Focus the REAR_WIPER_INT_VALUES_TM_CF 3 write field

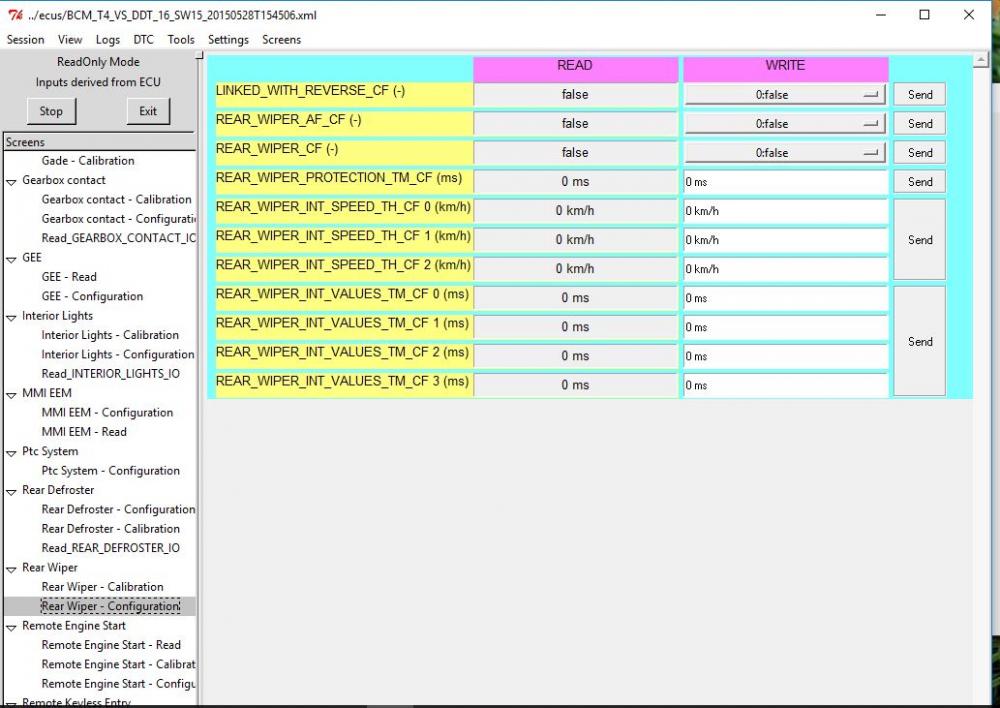click(x=786, y=385)
